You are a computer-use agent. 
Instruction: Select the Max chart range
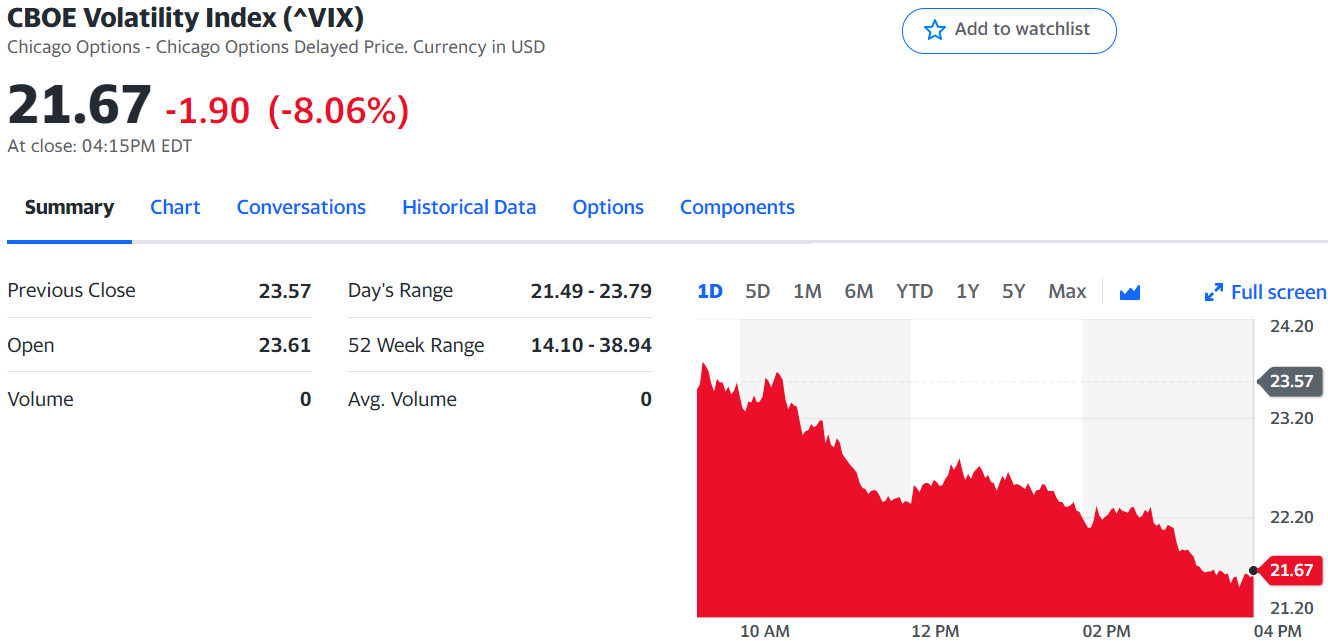click(x=1067, y=291)
